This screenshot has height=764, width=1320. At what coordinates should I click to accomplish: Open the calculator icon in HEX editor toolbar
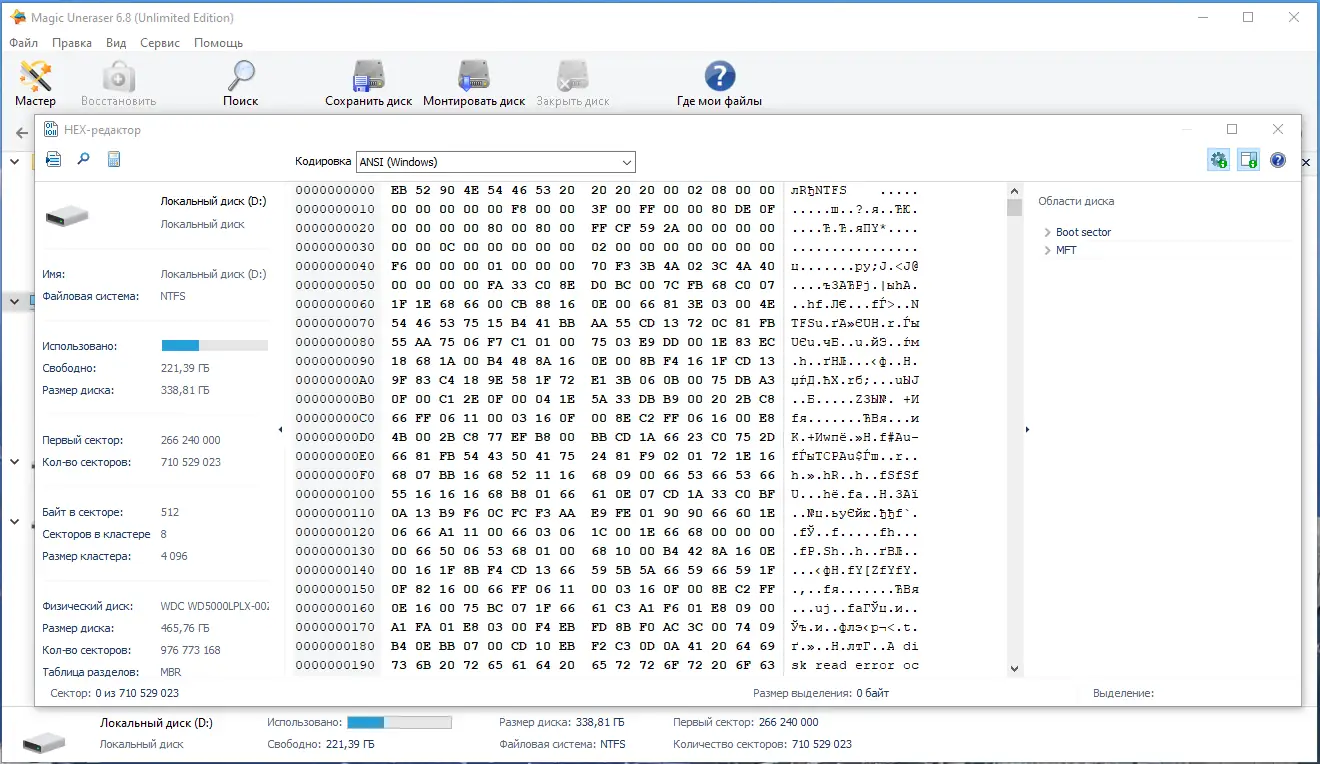[114, 159]
